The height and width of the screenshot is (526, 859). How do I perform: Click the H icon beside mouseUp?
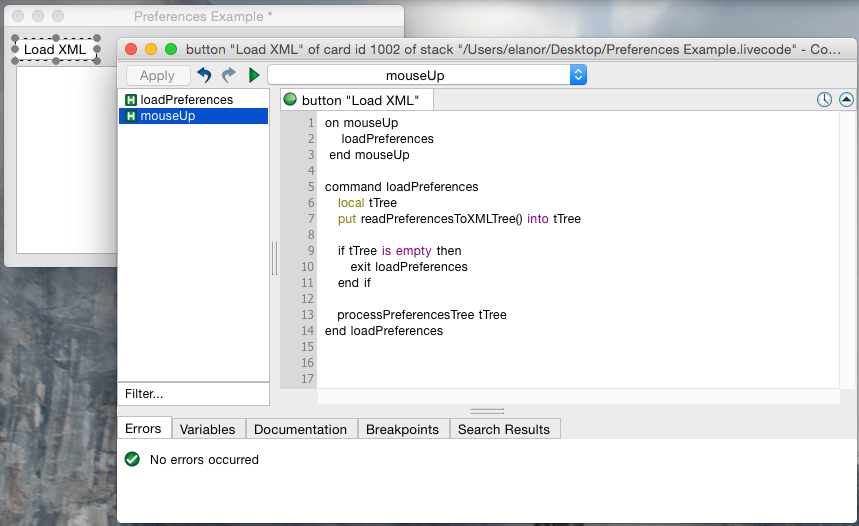coord(130,116)
